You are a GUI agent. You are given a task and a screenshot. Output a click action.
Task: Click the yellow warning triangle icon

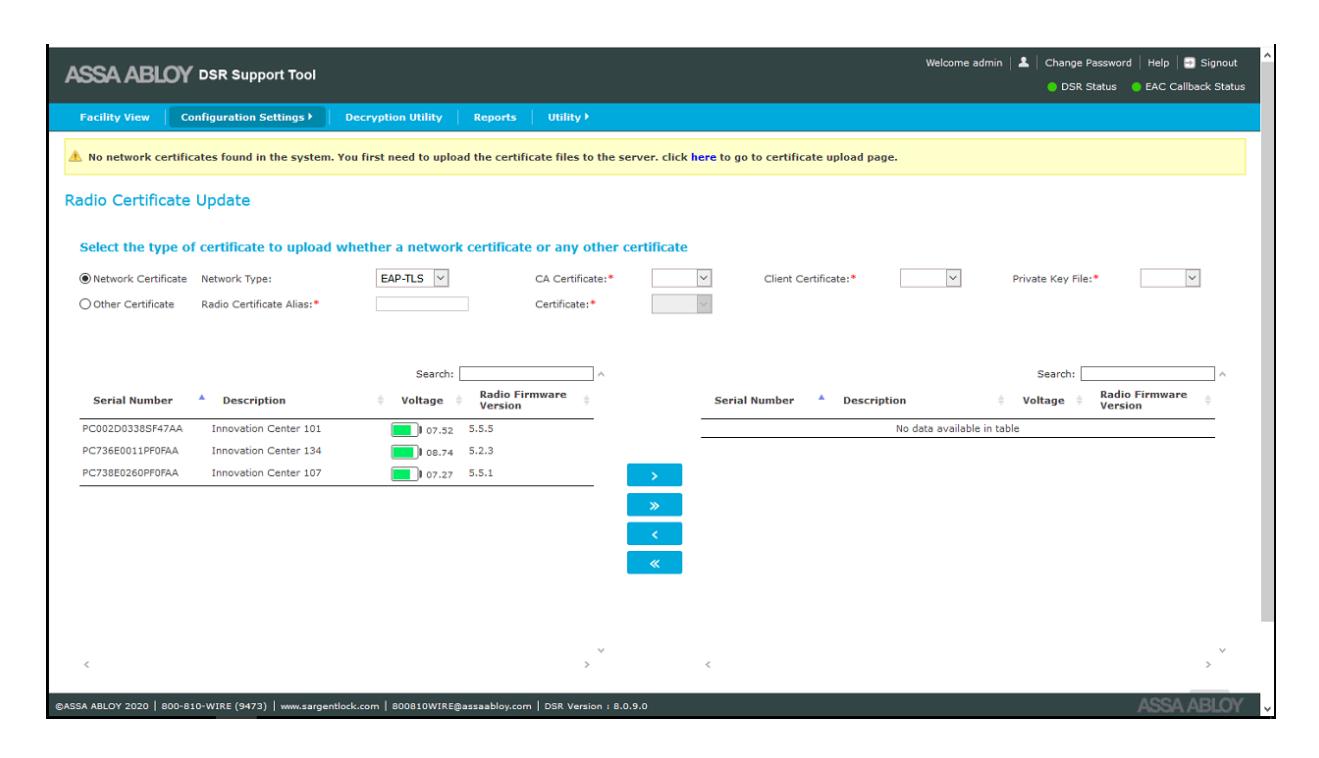tap(75, 156)
